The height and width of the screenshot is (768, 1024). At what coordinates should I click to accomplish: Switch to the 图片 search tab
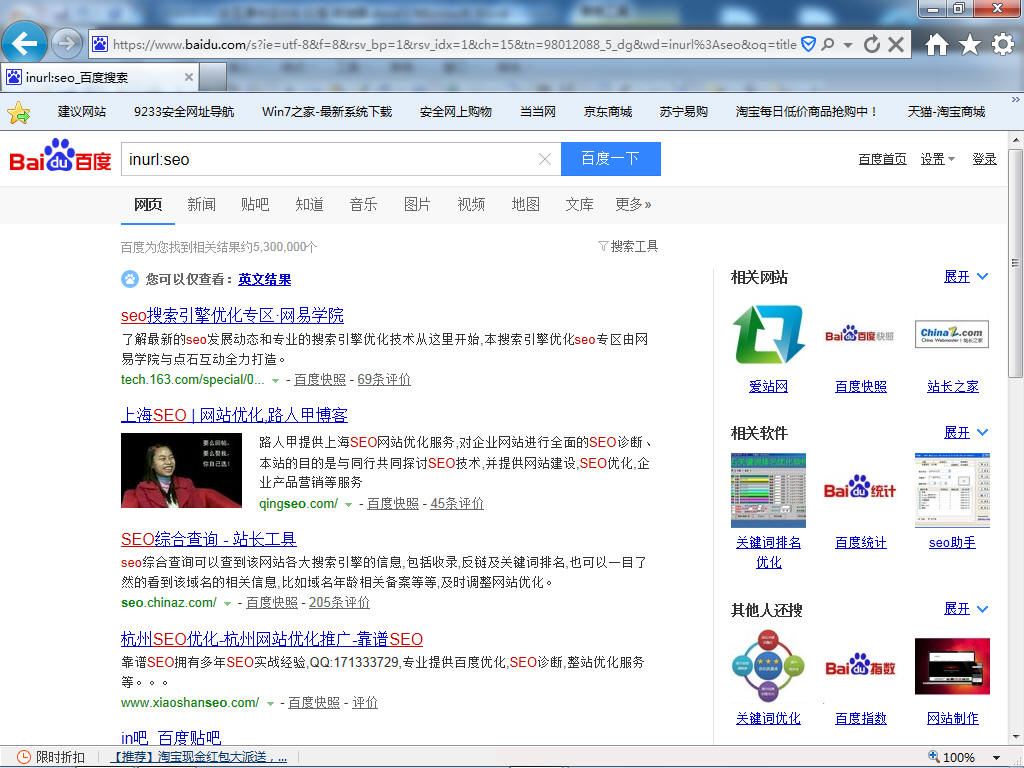point(417,204)
